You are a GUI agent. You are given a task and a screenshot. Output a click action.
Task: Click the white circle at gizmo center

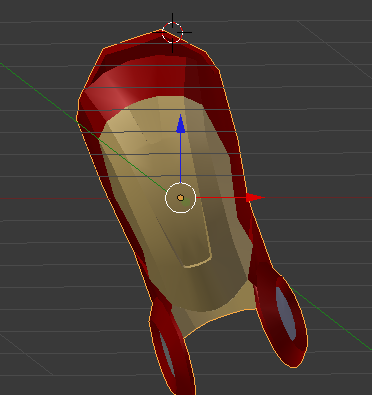(180, 198)
